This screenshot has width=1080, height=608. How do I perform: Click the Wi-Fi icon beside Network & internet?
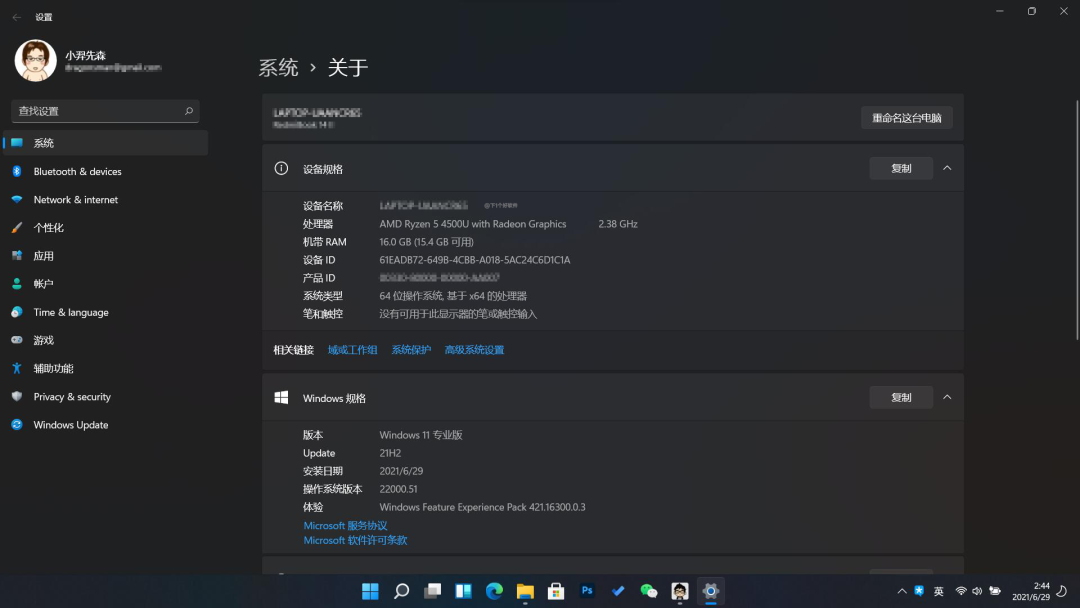point(17,199)
